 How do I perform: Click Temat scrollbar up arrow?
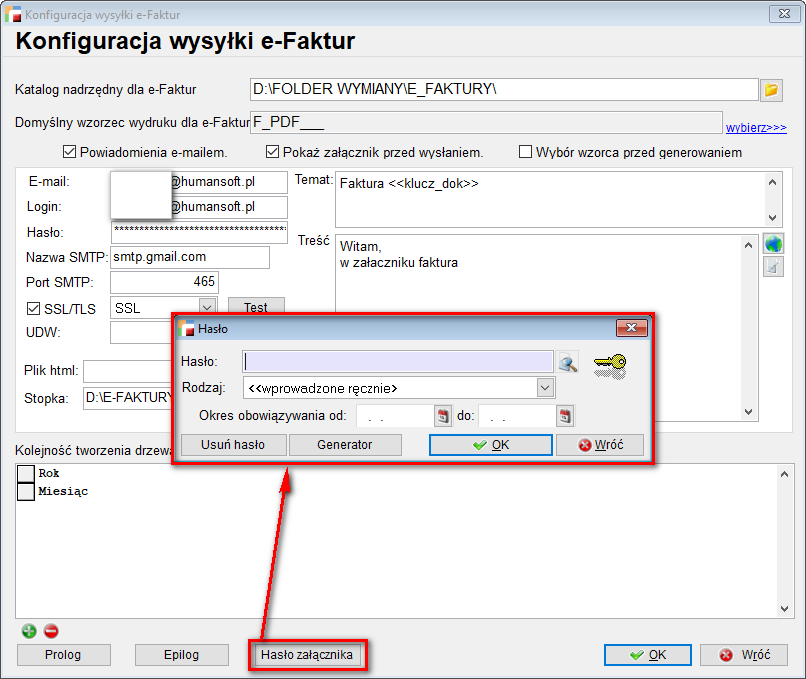click(772, 181)
